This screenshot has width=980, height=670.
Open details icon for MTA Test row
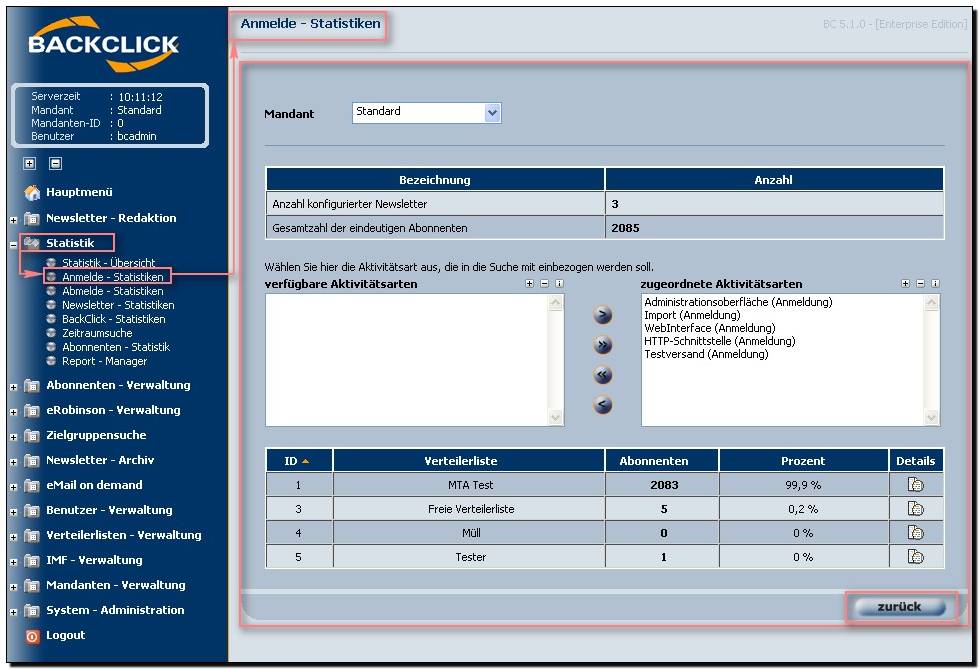click(x=916, y=485)
